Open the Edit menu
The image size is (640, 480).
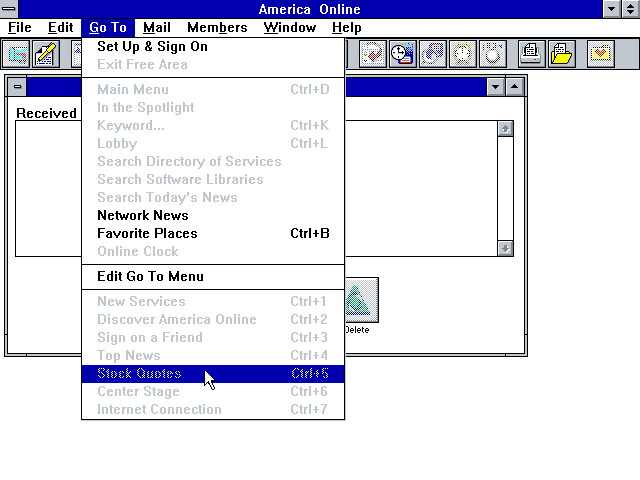click(60, 28)
